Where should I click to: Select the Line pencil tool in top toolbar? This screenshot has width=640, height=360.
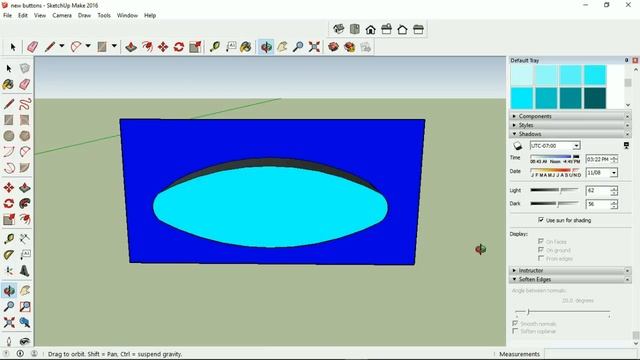50,47
